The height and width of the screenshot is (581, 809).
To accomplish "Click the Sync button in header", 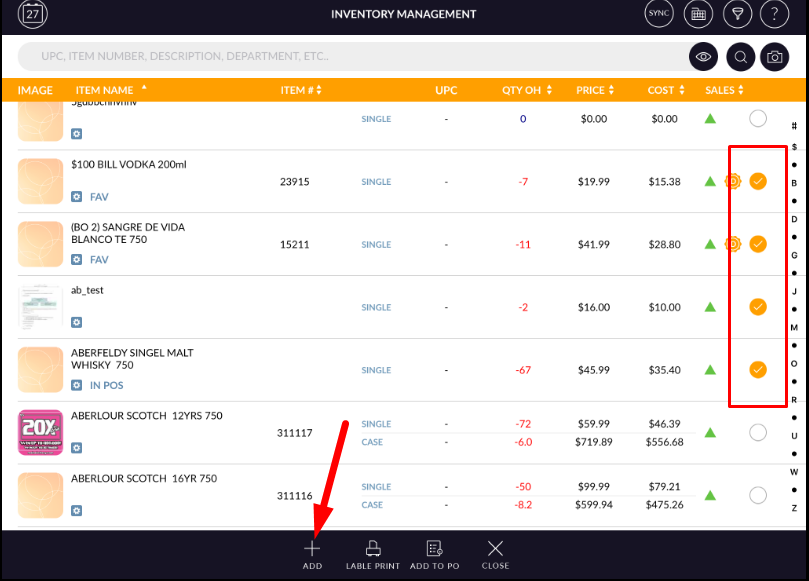I will click(659, 14).
